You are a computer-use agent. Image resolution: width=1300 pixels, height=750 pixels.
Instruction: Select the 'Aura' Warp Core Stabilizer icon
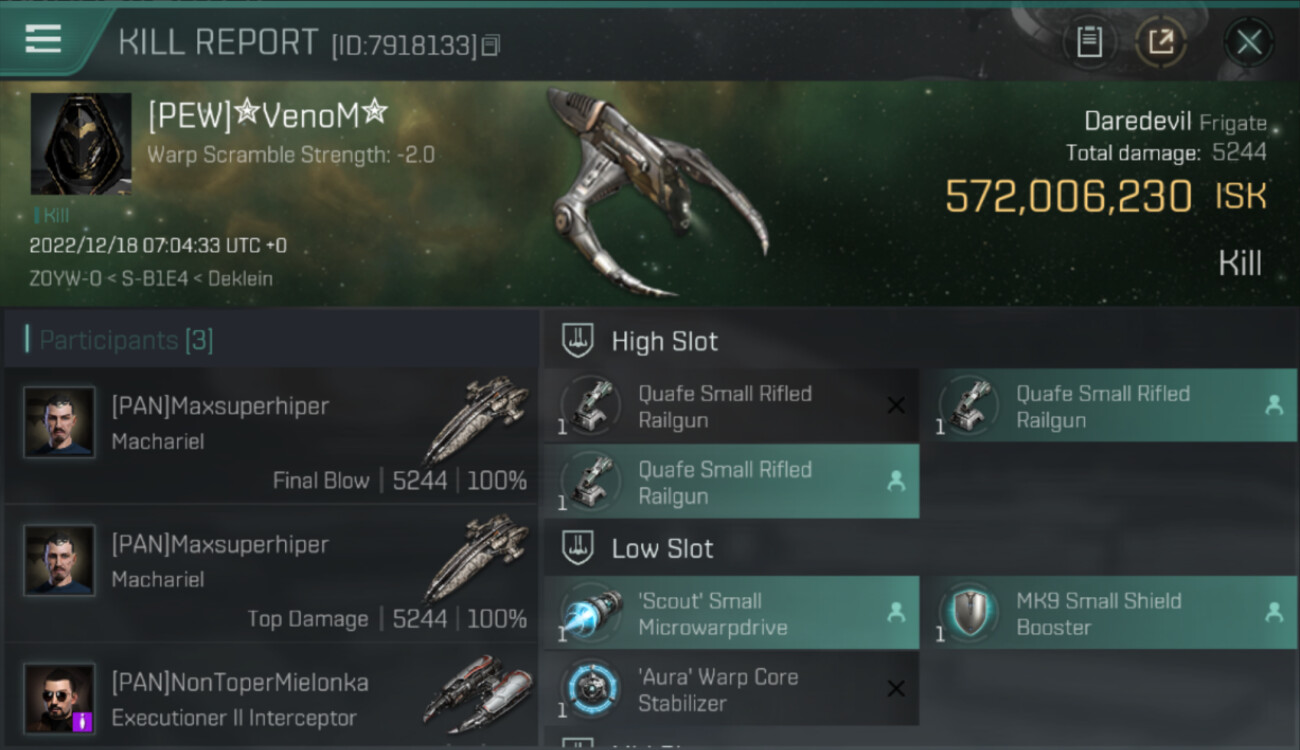click(591, 689)
